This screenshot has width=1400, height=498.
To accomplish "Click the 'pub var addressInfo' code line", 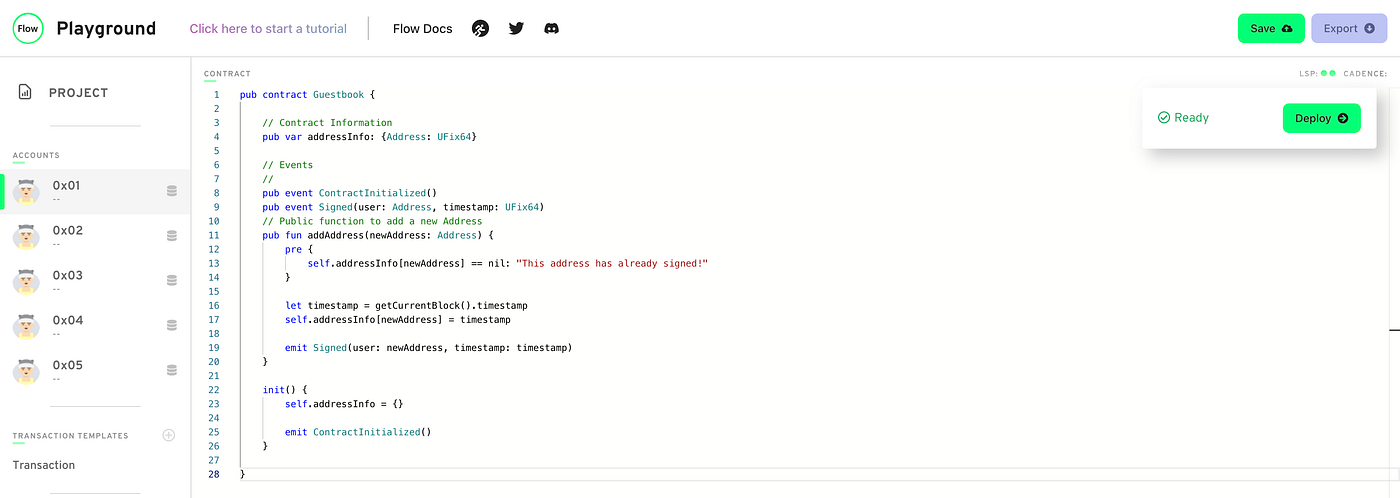I will (370, 137).
